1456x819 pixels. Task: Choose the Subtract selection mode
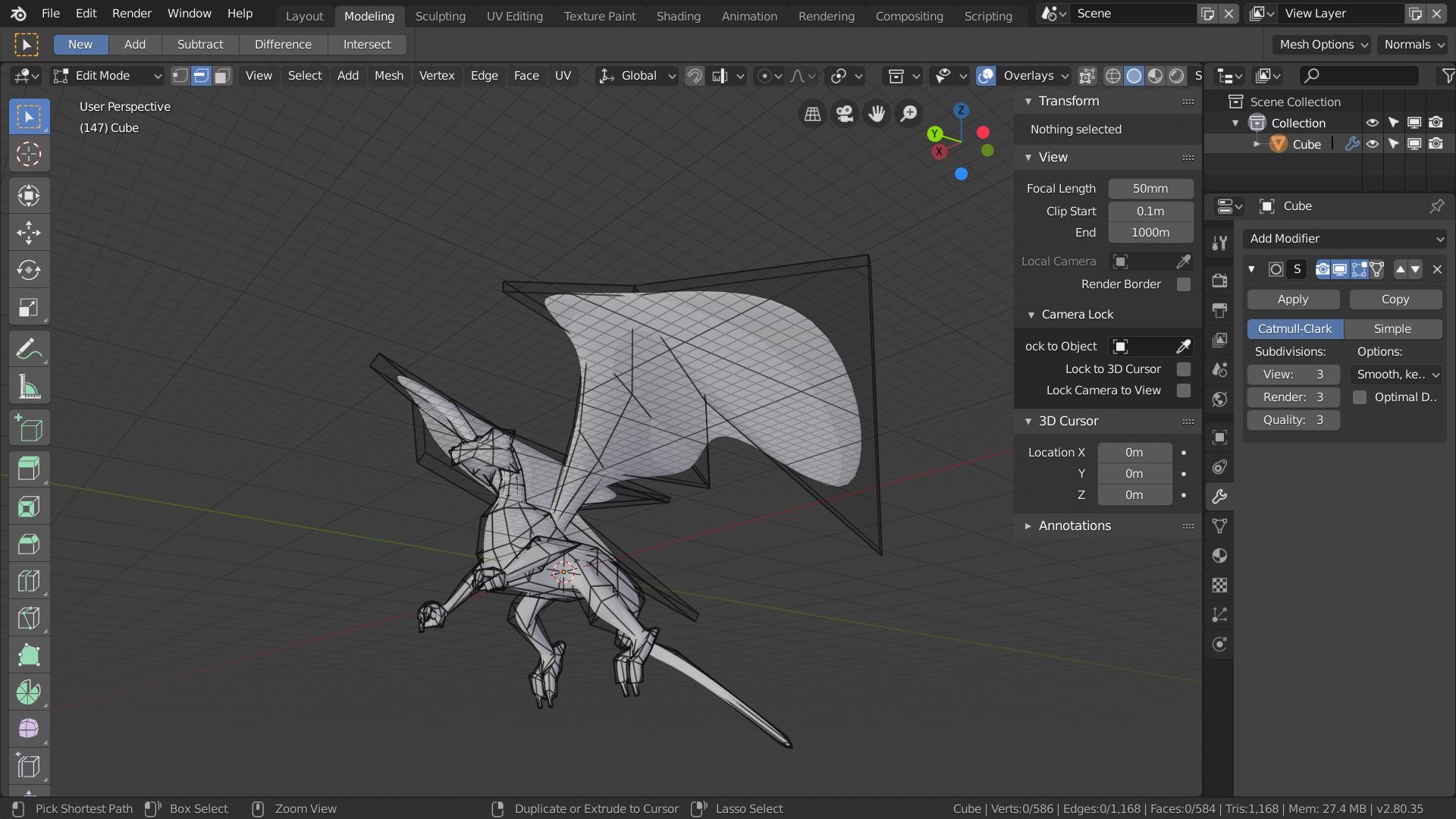(x=200, y=45)
